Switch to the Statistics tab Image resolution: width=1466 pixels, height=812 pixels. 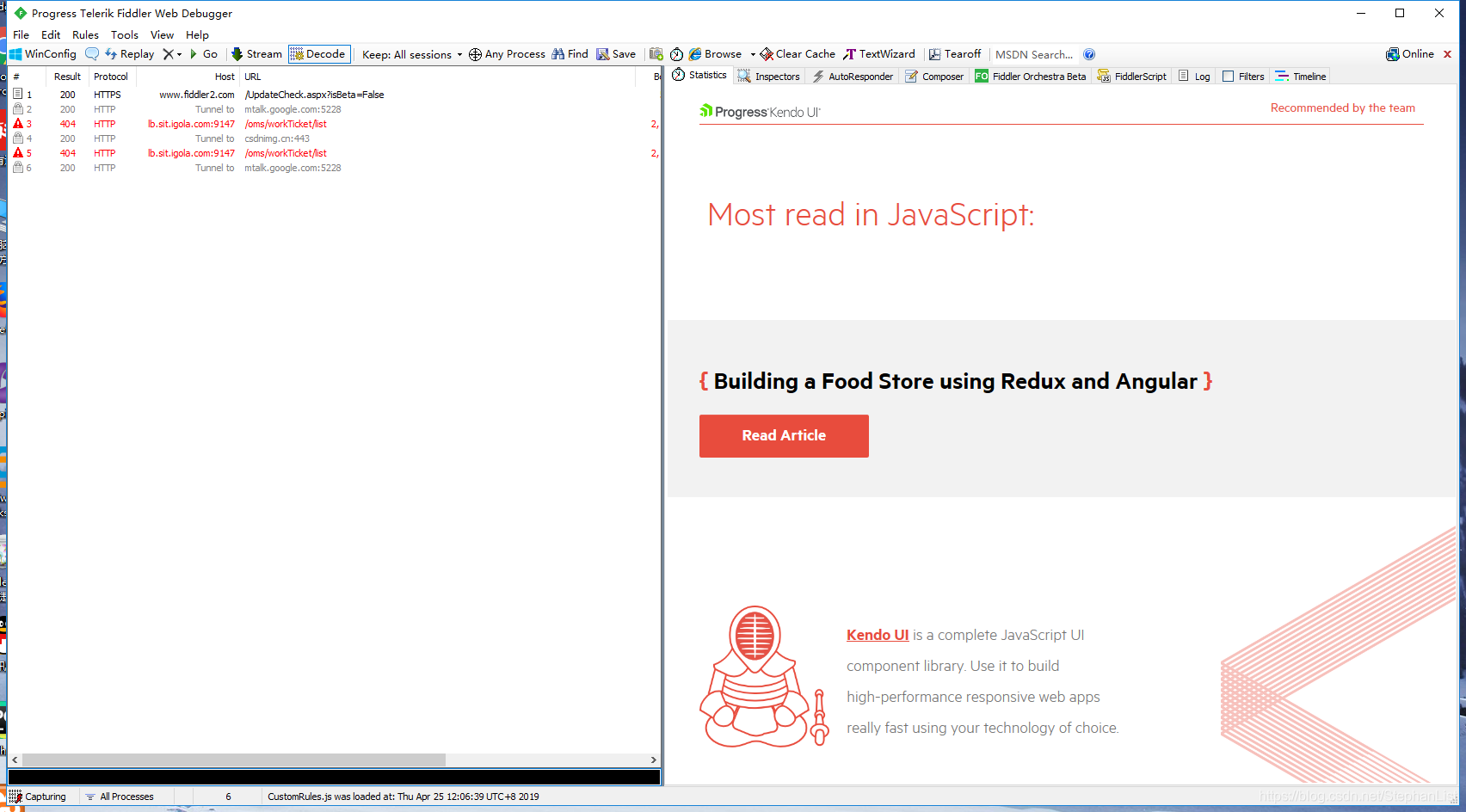click(x=699, y=76)
